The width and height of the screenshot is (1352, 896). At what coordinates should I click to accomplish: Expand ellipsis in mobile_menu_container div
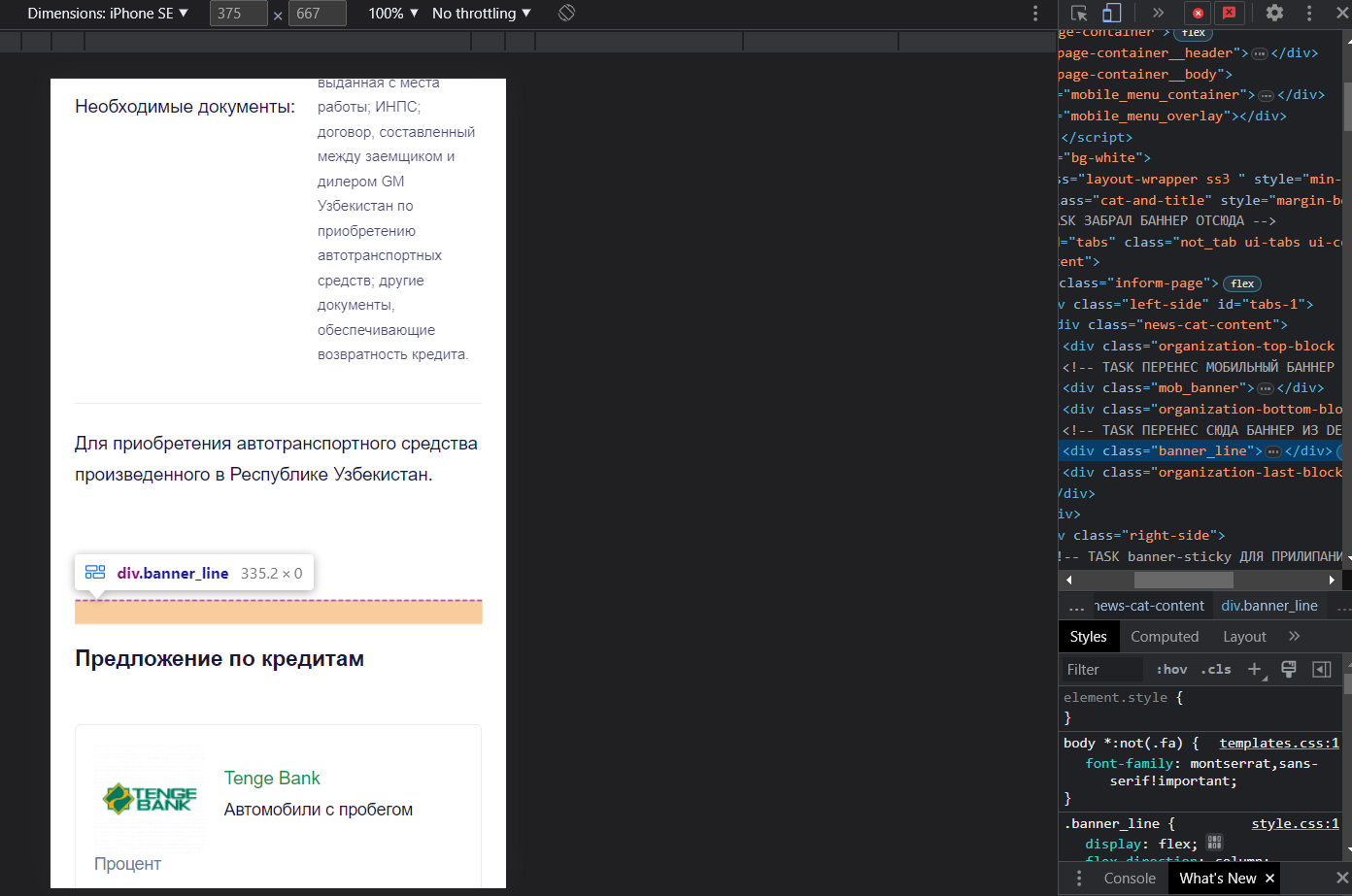pyautogui.click(x=1267, y=95)
